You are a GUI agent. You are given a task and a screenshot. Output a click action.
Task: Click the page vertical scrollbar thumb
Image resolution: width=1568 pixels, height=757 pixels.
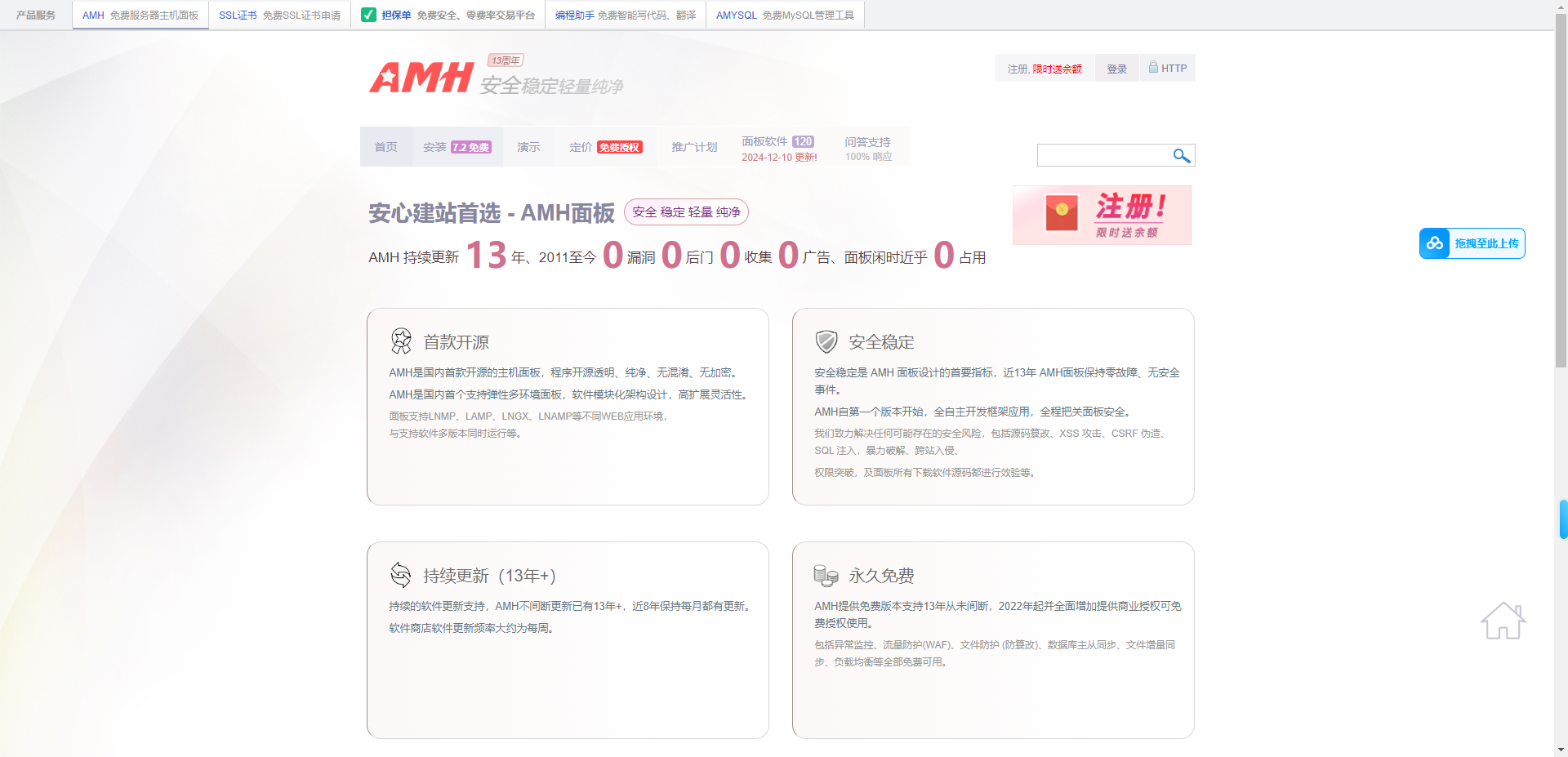click(1561, 189)
